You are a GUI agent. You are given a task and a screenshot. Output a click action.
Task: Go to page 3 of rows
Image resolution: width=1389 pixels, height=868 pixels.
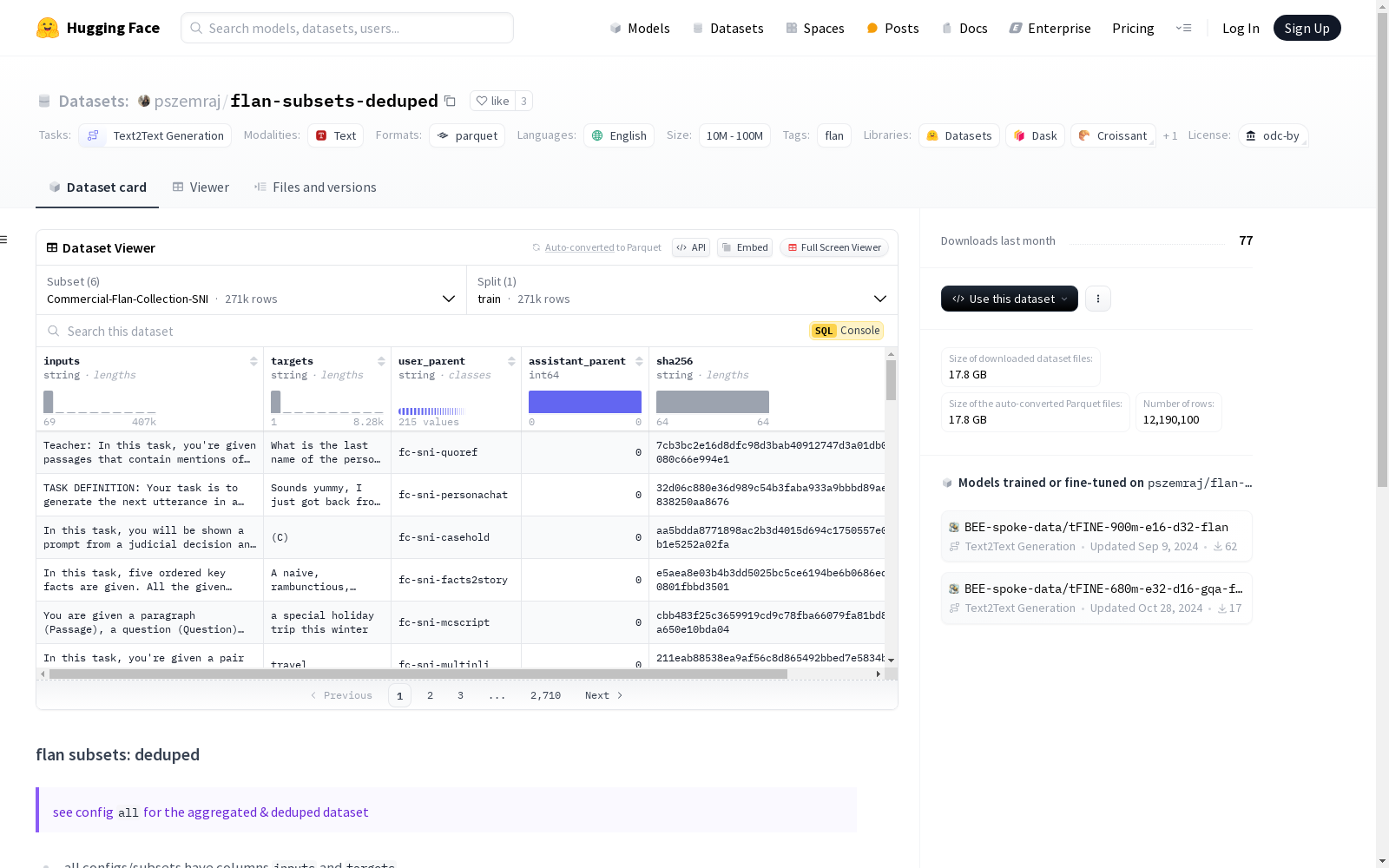point(460,695)
